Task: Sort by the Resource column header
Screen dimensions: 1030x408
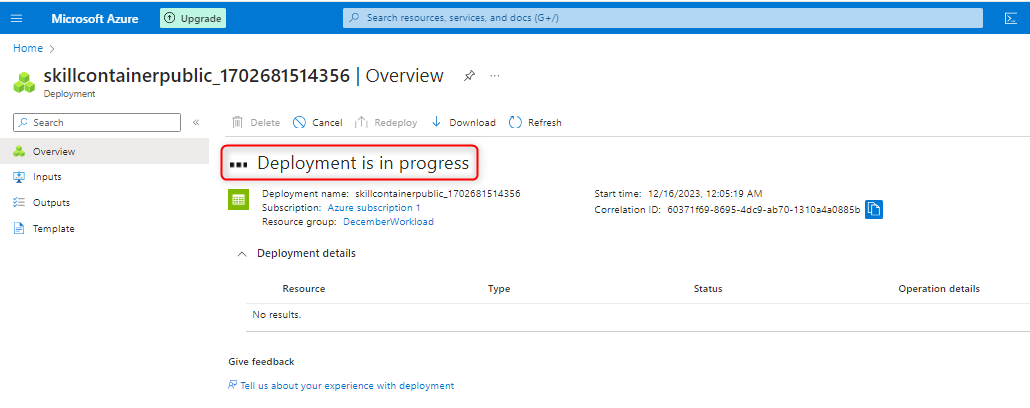Action: (303, 288)
